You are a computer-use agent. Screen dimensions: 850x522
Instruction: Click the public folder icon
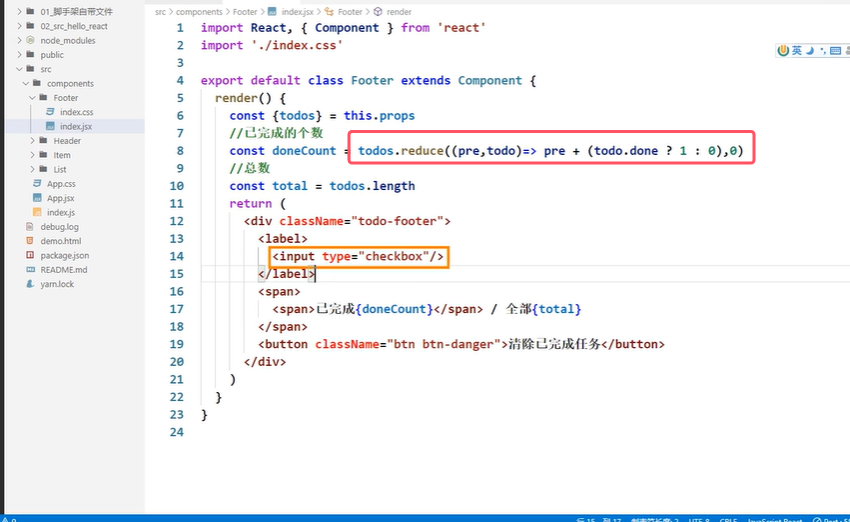[30, 54]
